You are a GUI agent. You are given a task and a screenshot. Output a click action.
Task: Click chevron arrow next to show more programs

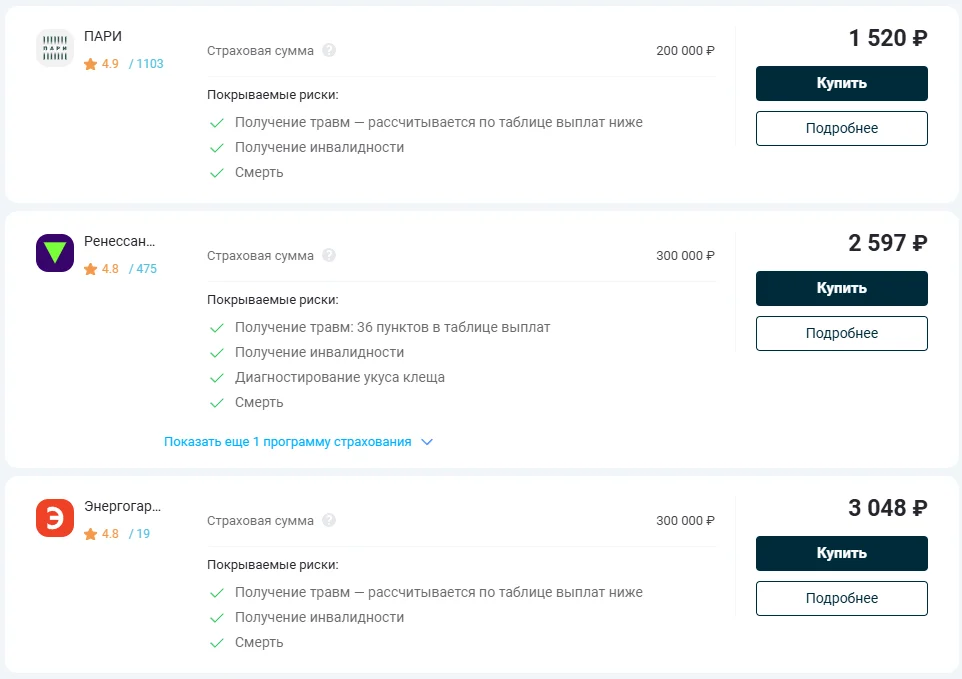point(427,442)
